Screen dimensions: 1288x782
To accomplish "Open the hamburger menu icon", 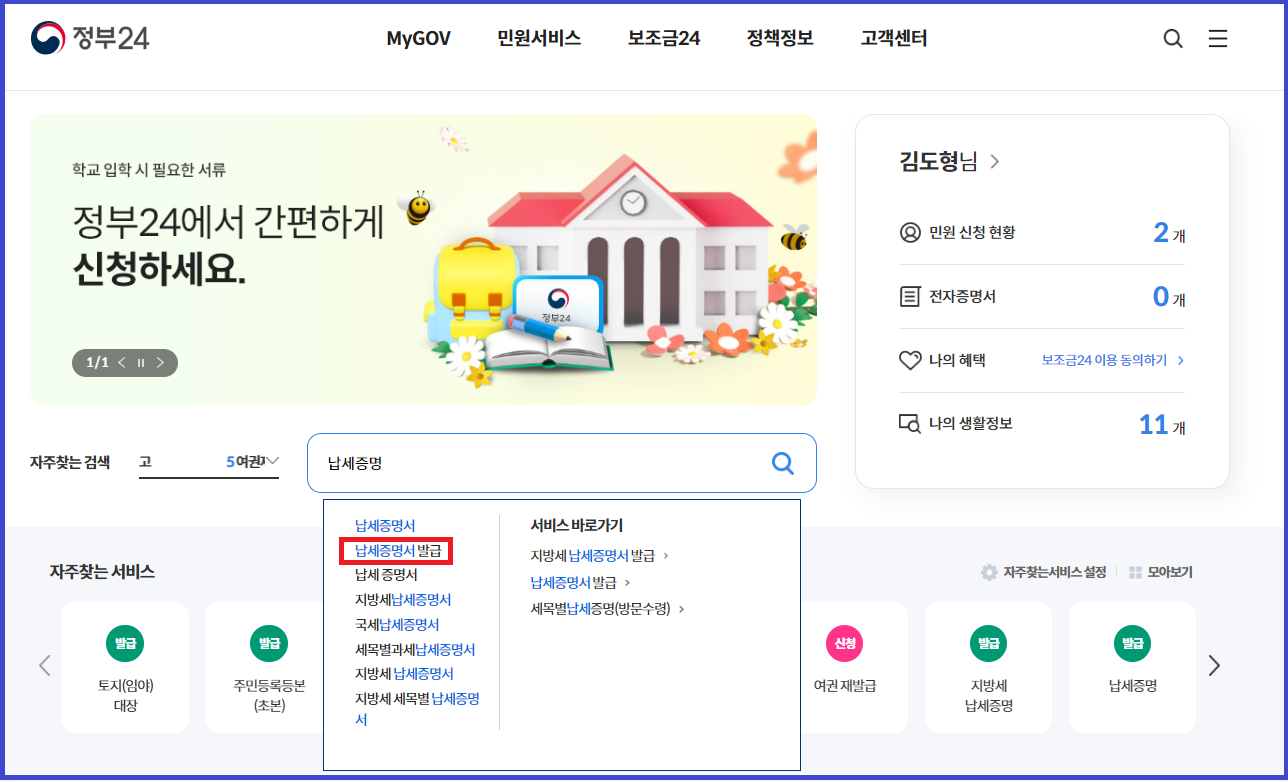I will 1217,39.
